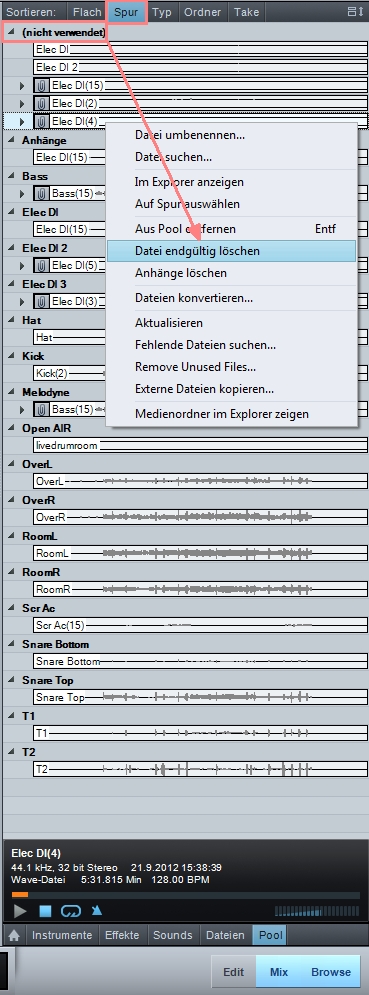369x995 pixels.
Task: Seek in the orange preview progress bar
Action: click(x=185, y=895)
